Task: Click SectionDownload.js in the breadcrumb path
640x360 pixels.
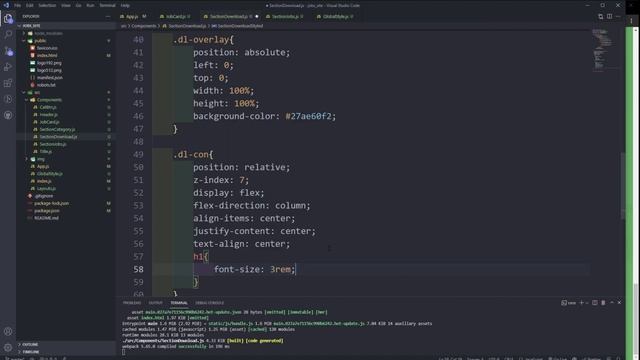Action: click(187, 26)
